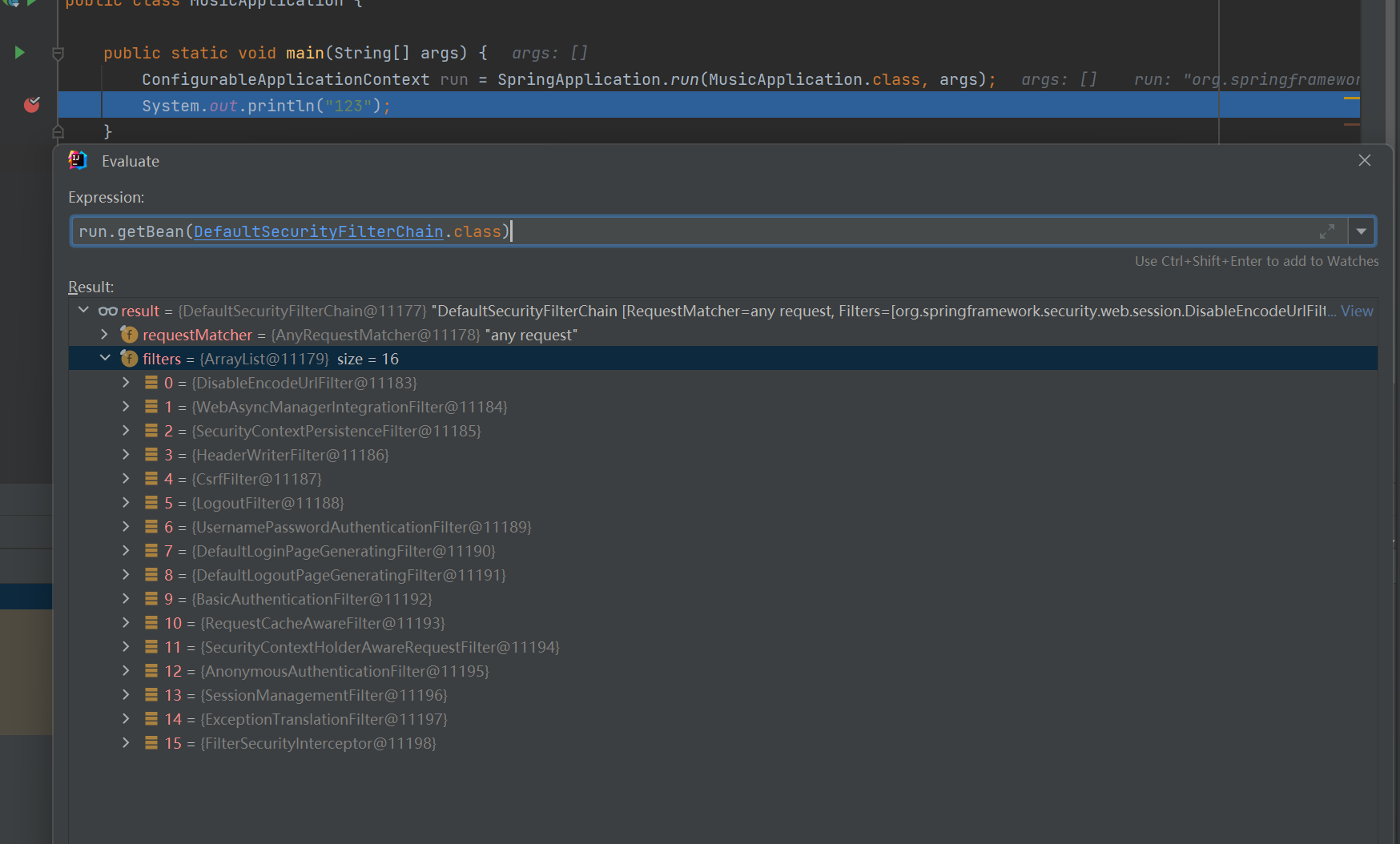1400x844 pixels.
Task: Select the UsernamePasswordAuthenticationFilter entry
Action: pyautogui.click(x=361, y=527)
